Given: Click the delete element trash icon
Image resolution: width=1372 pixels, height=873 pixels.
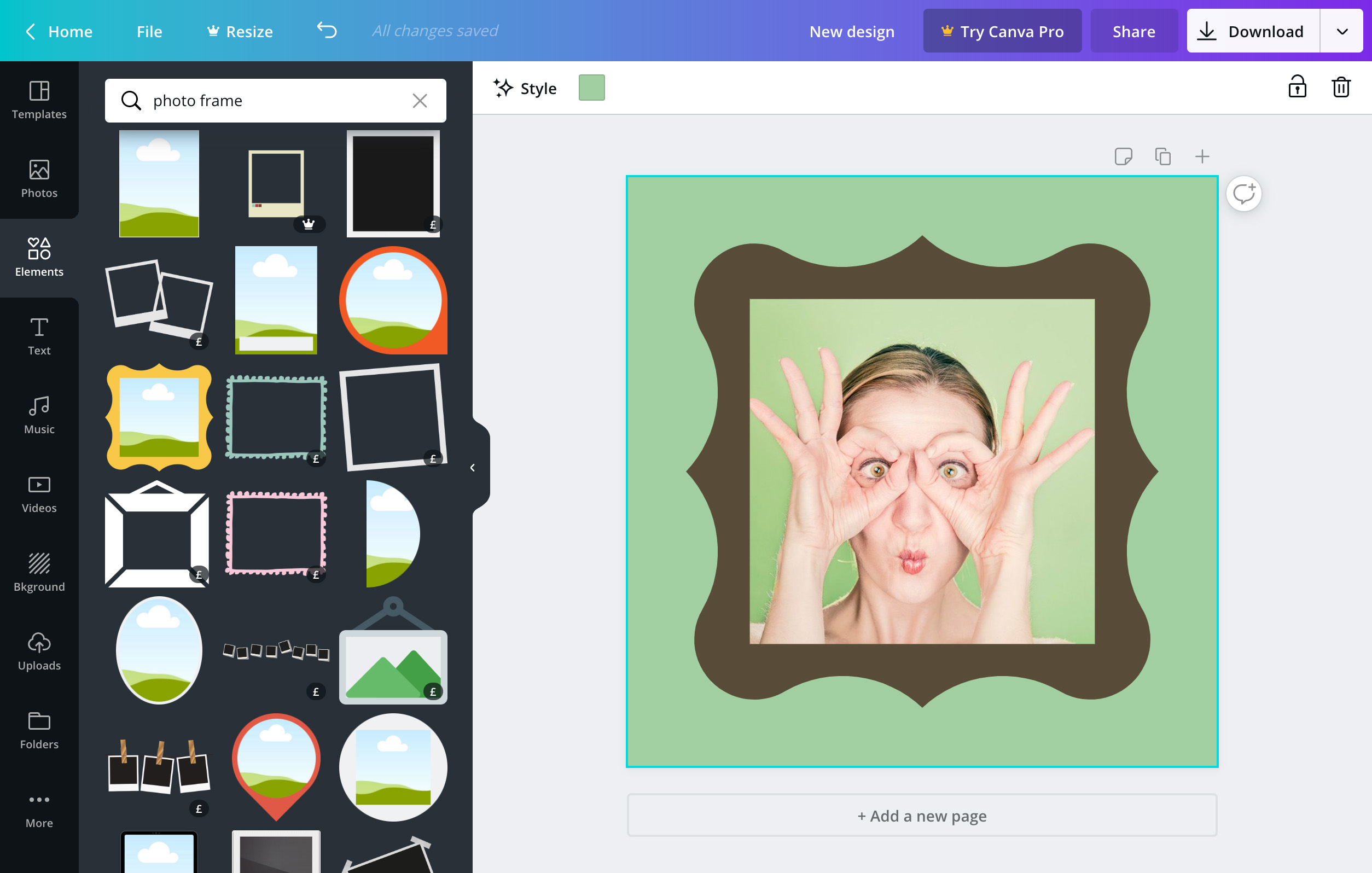Looking at the screenshot, I should pyautogui.click(x=1341, y=88).
